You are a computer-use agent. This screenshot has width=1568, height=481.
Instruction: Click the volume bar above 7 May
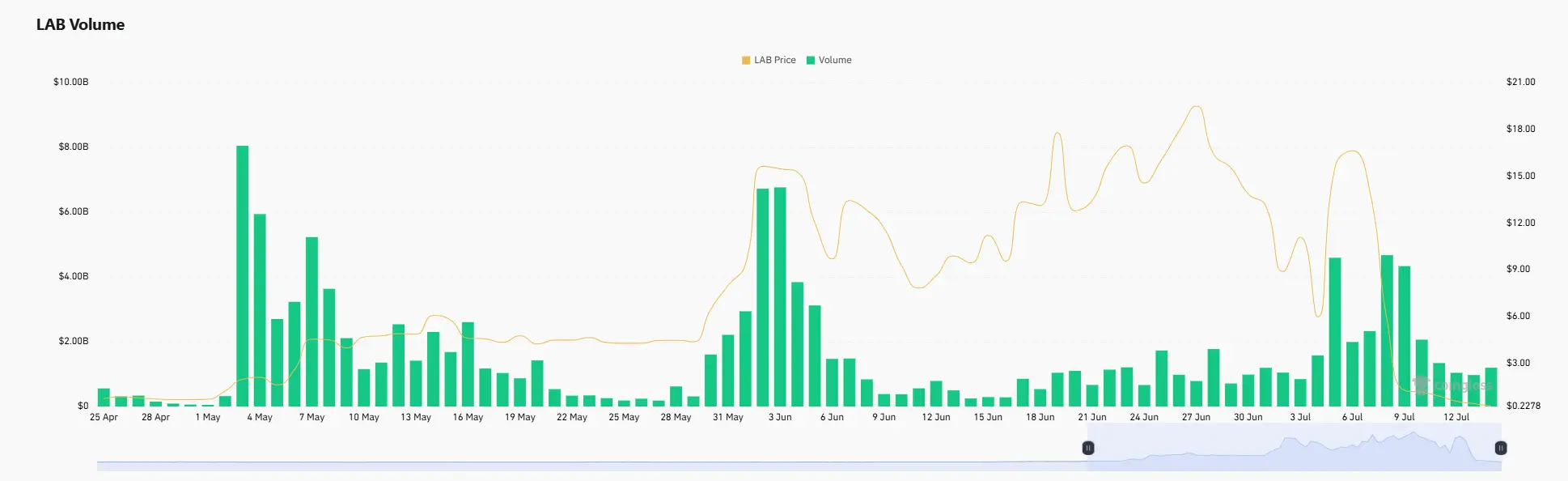[x=311, y=321]
